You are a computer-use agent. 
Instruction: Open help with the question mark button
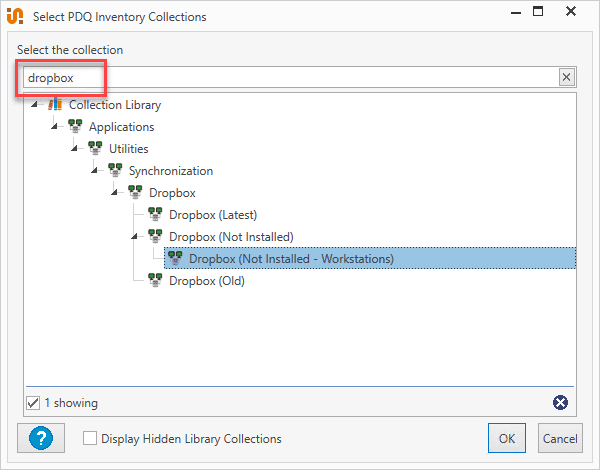point(41,438)
